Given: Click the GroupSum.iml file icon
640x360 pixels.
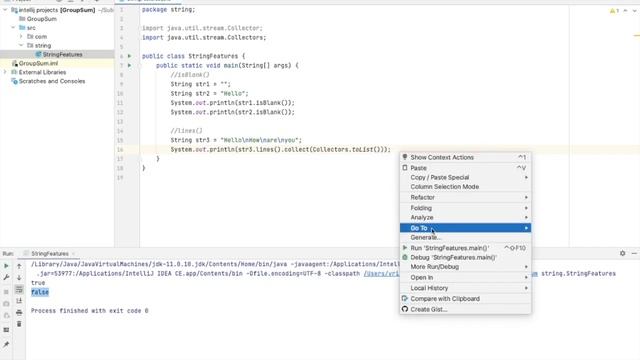Looking at the screenshot, I should [14, 63].
